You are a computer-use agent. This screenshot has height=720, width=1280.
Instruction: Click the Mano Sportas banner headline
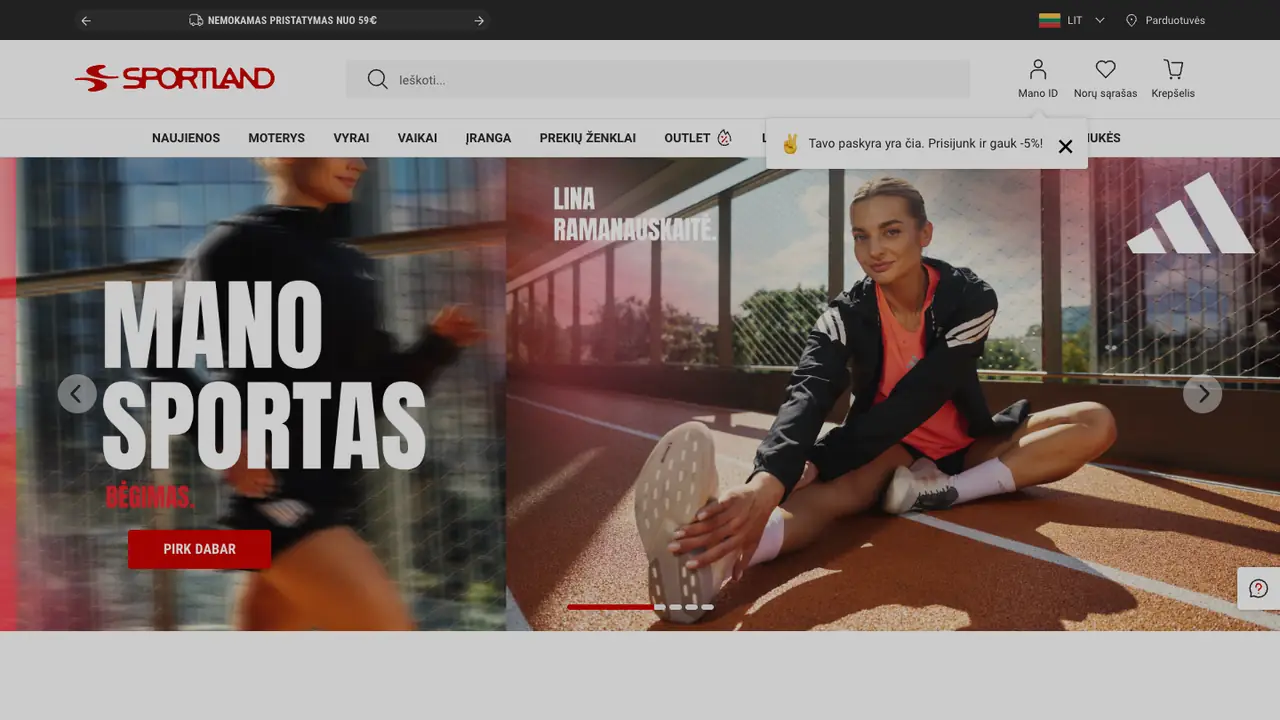[x=265, y=375]
